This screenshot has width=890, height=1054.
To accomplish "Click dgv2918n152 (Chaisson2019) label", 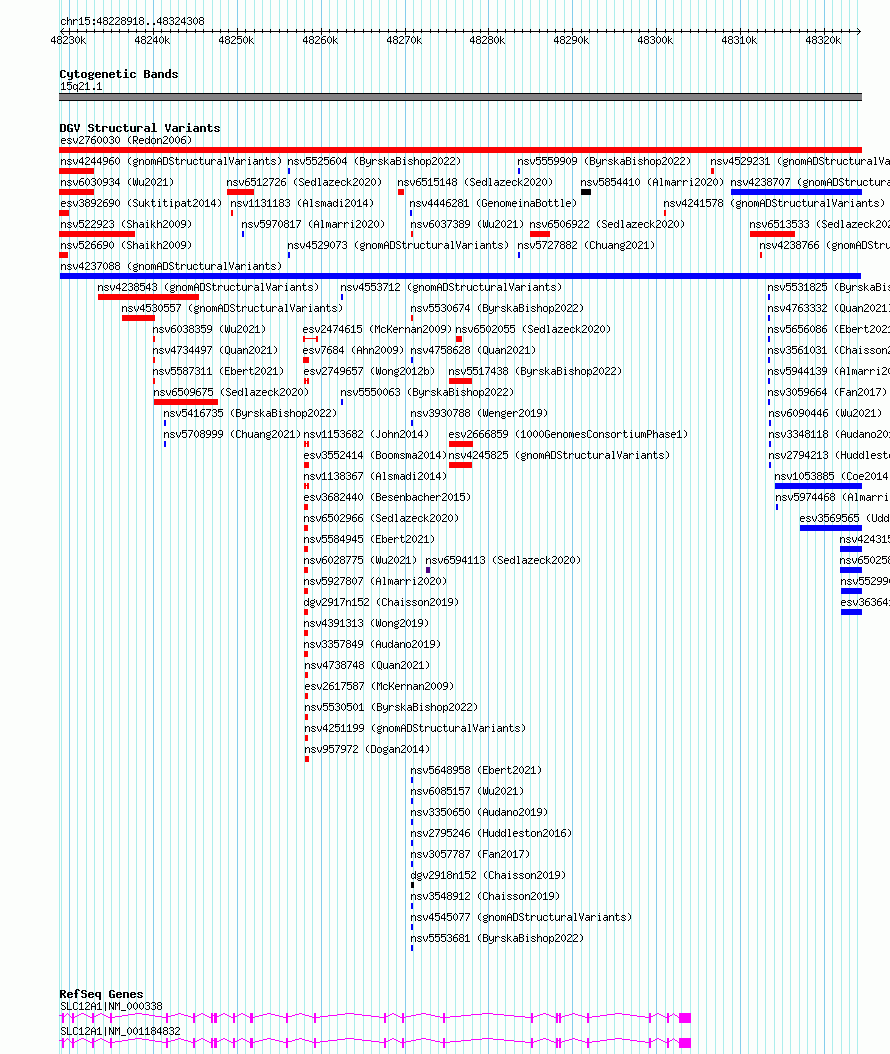I will [x=488, y=875].
